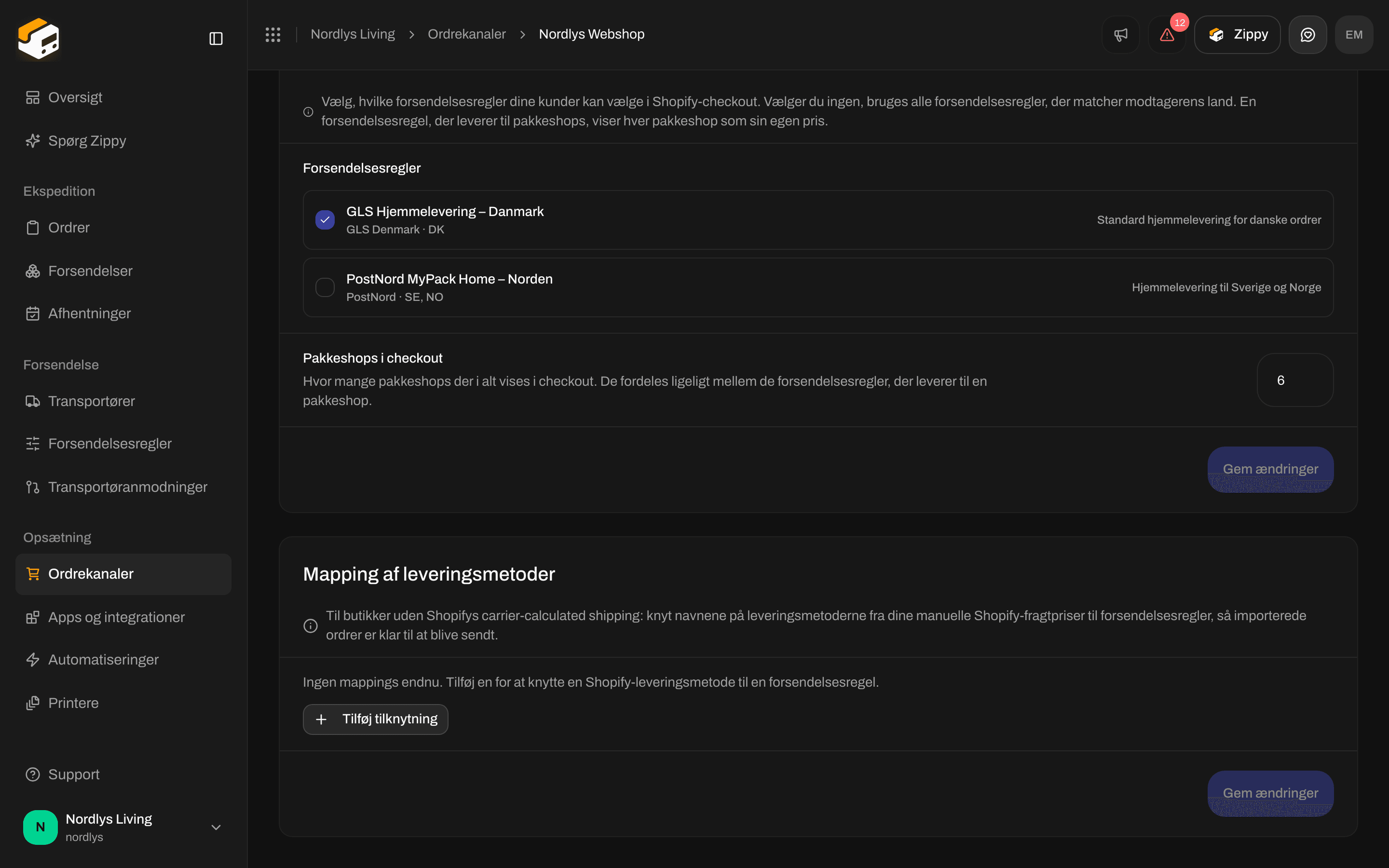Click Tilføj tilknytning button
The width and height of the screenshot is (1389, 868).
point(375,719)
